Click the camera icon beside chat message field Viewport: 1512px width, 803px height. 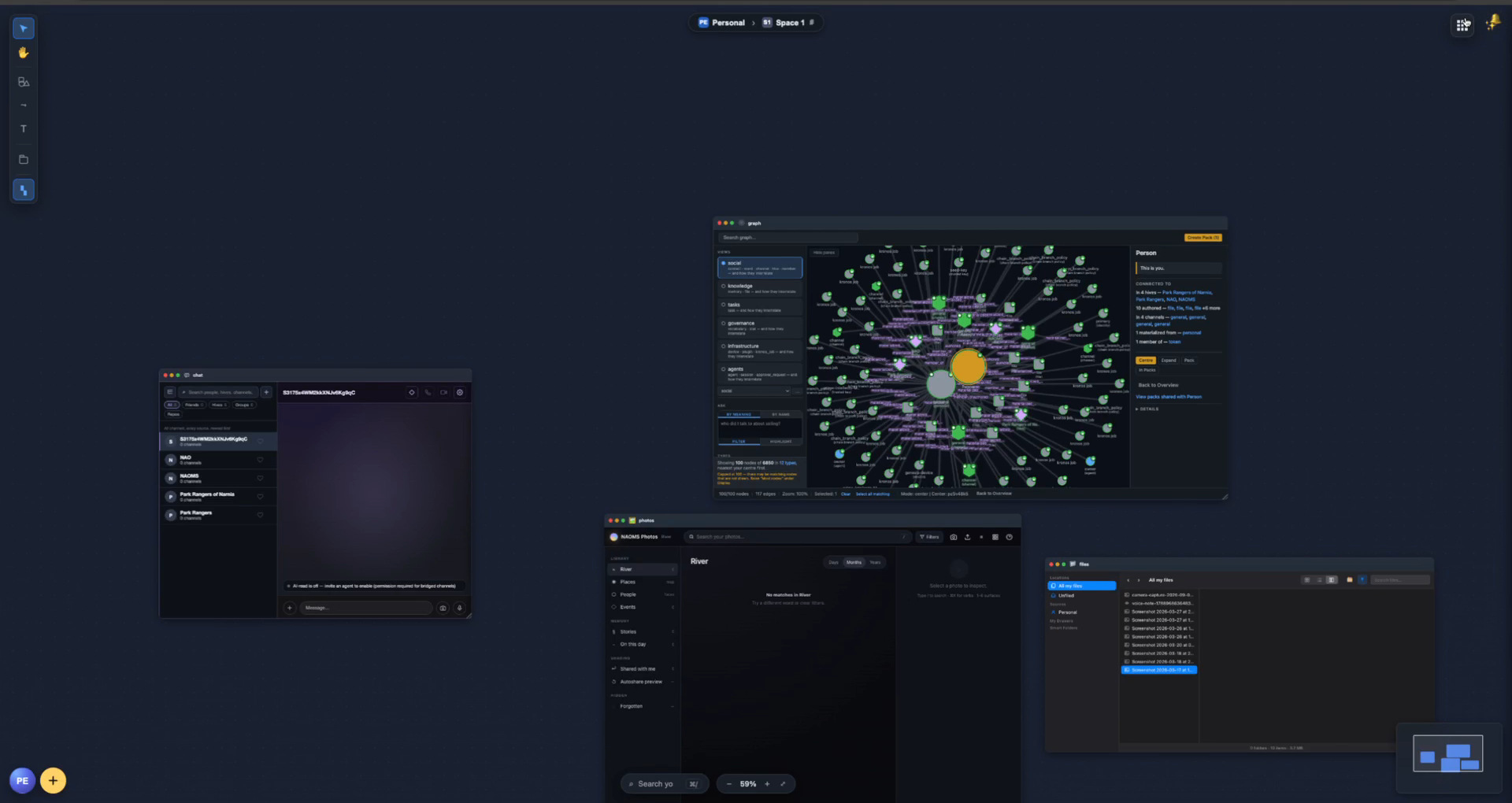[x=443, y=608]
